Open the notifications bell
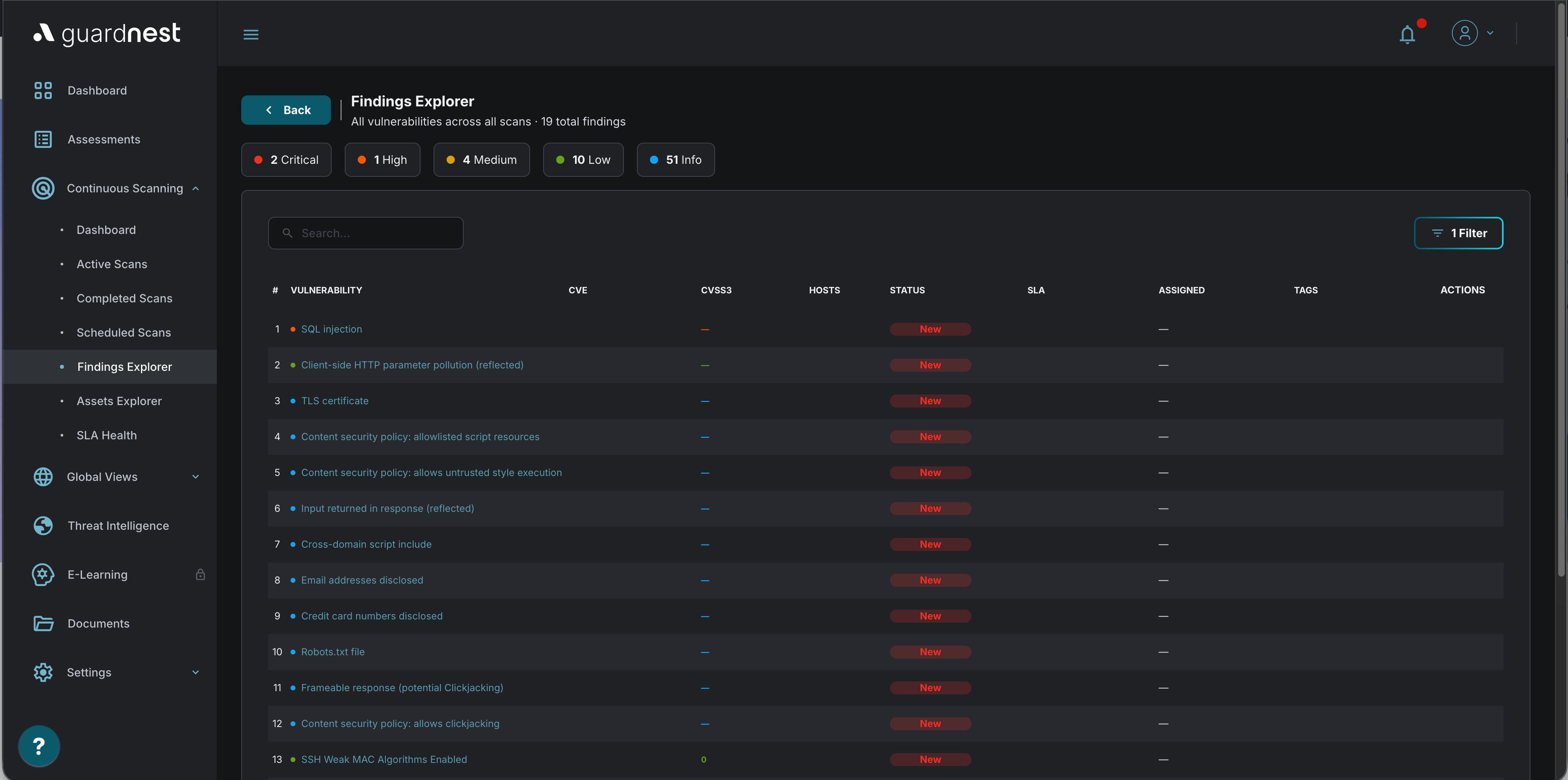This screenshot has height=780, width=1568. point(1407,35)
